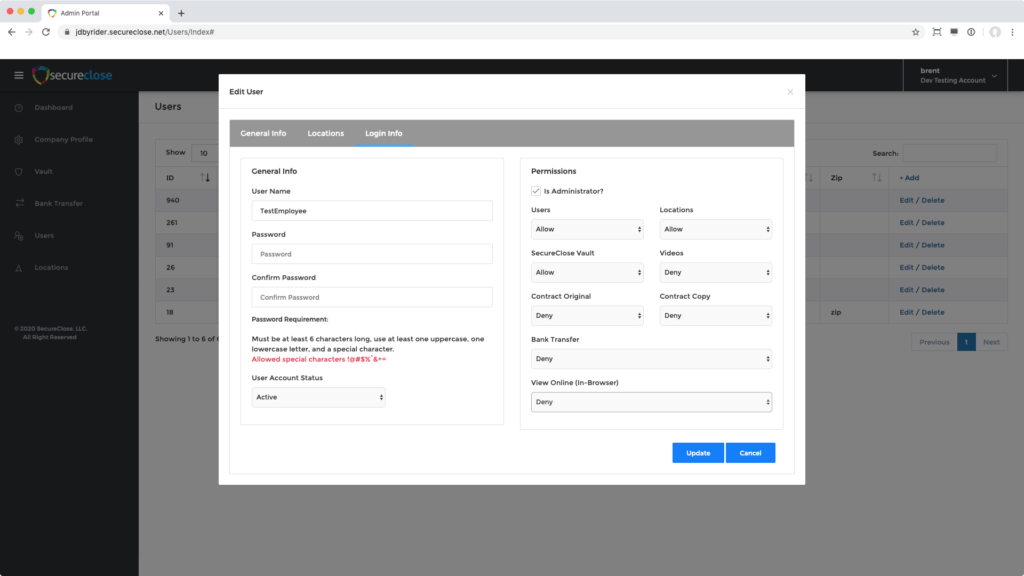Open Company Profile via its gear icon
1024x576 pixels.
pyautogui.click(x=19, y=140)
